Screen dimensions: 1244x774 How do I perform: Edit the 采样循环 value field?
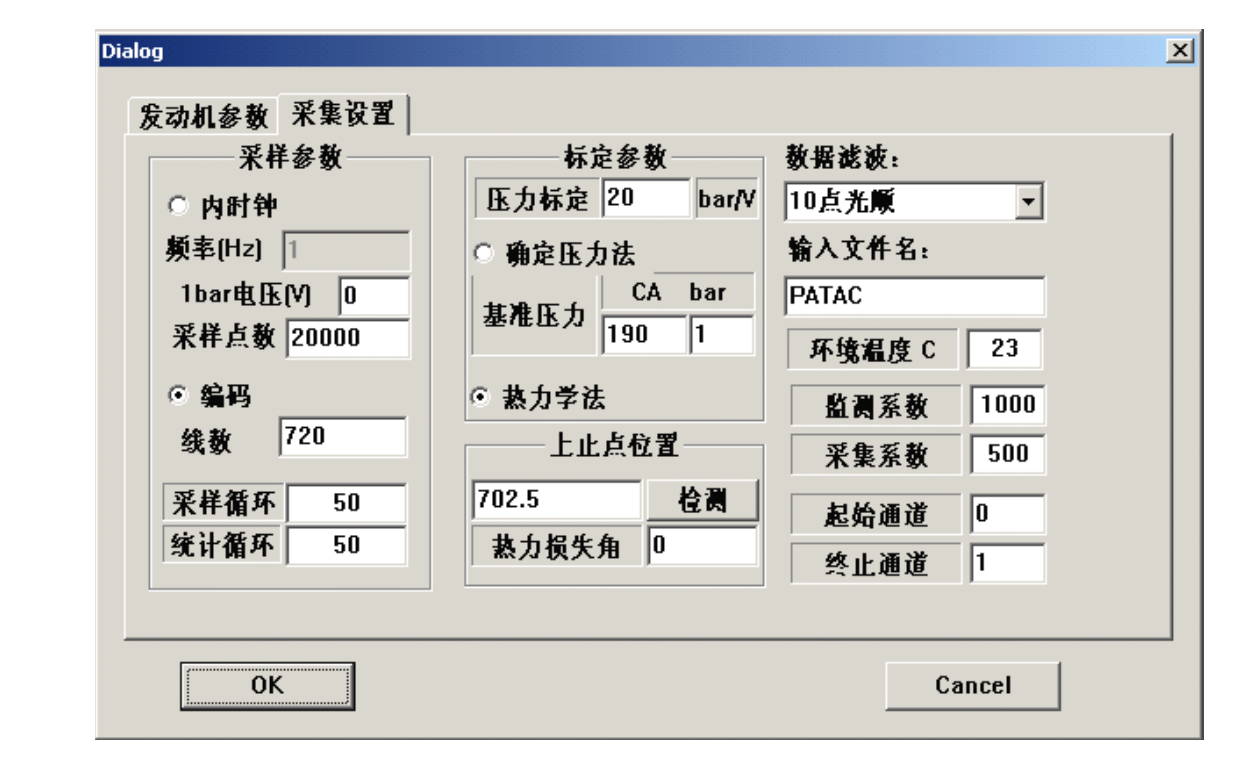tap(347, 502)
